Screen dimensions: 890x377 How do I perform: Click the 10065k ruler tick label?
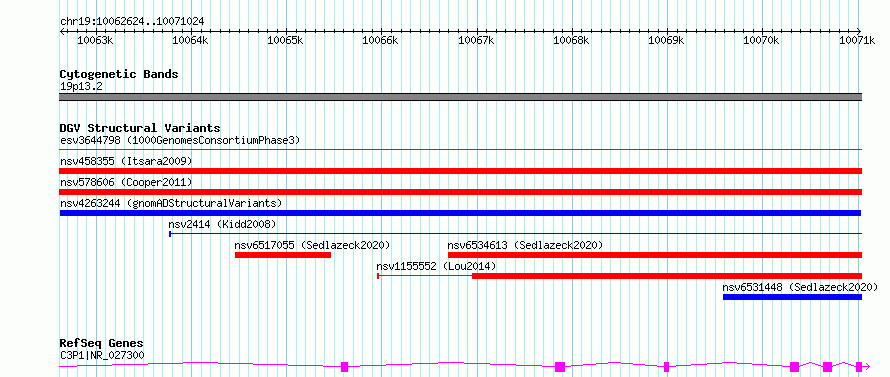point(286,41)
